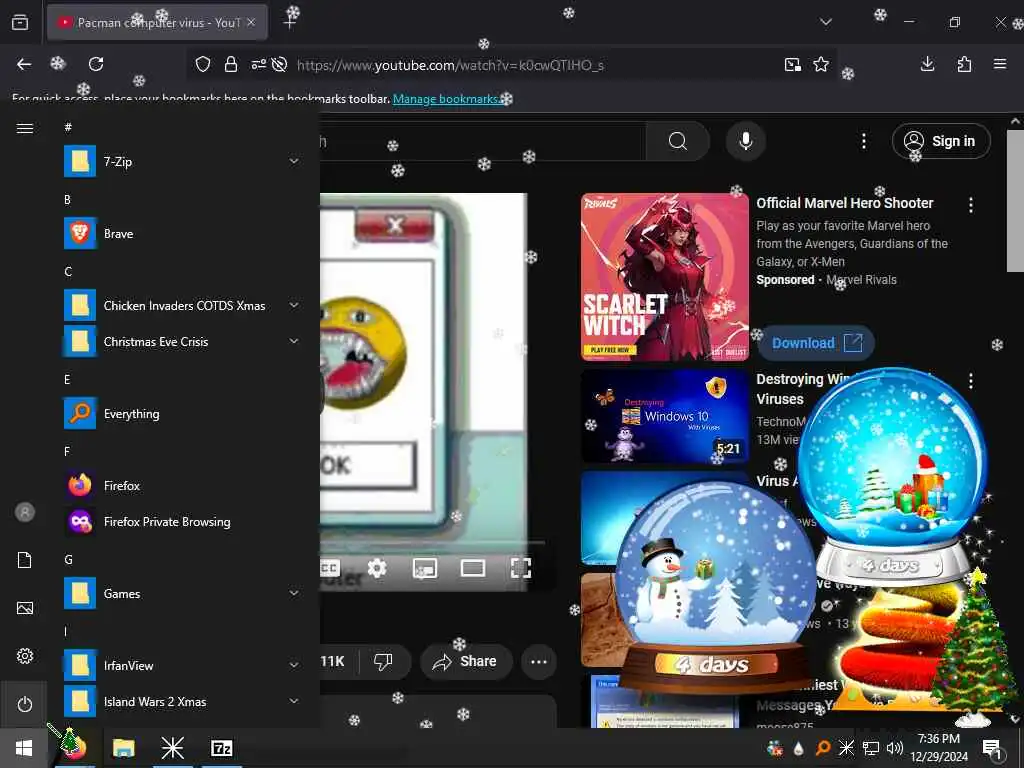Expand the IrfanView folder chevron

(x=294, y=665)
